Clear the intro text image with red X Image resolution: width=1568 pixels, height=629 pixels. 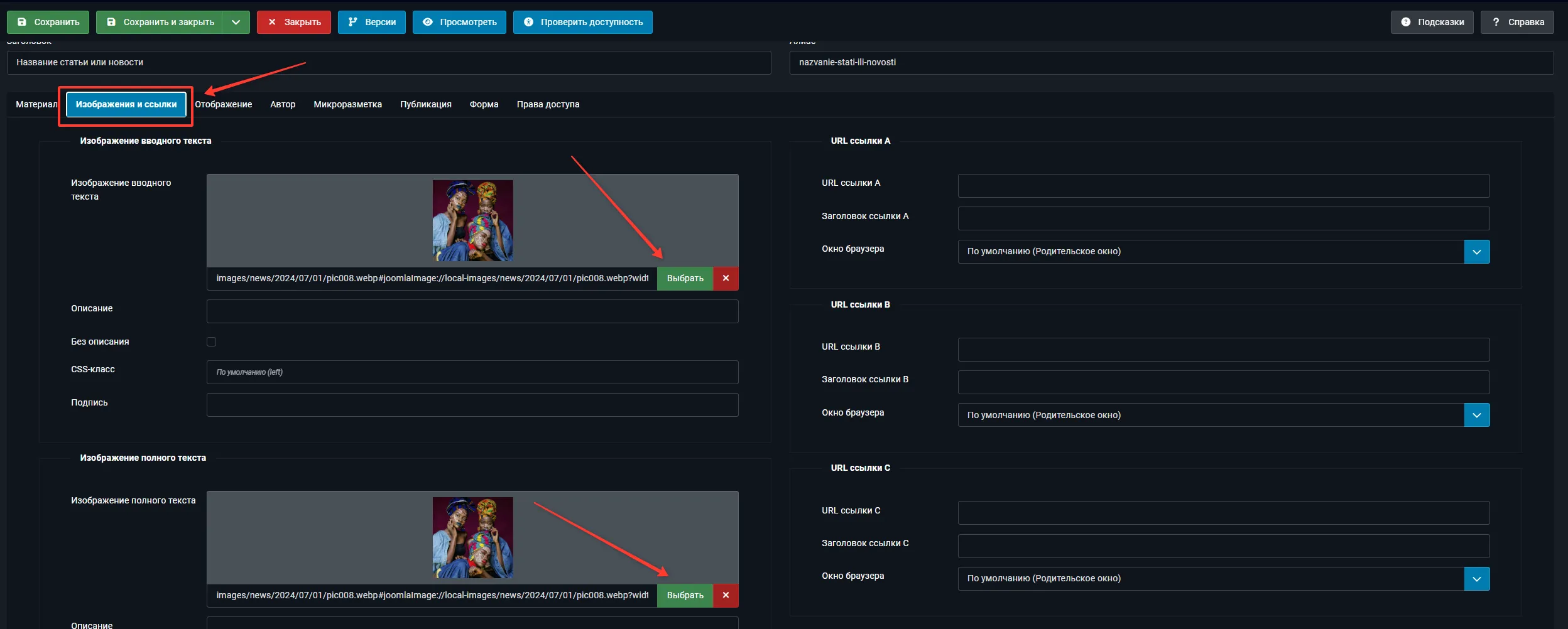click(x=726, y=278)
